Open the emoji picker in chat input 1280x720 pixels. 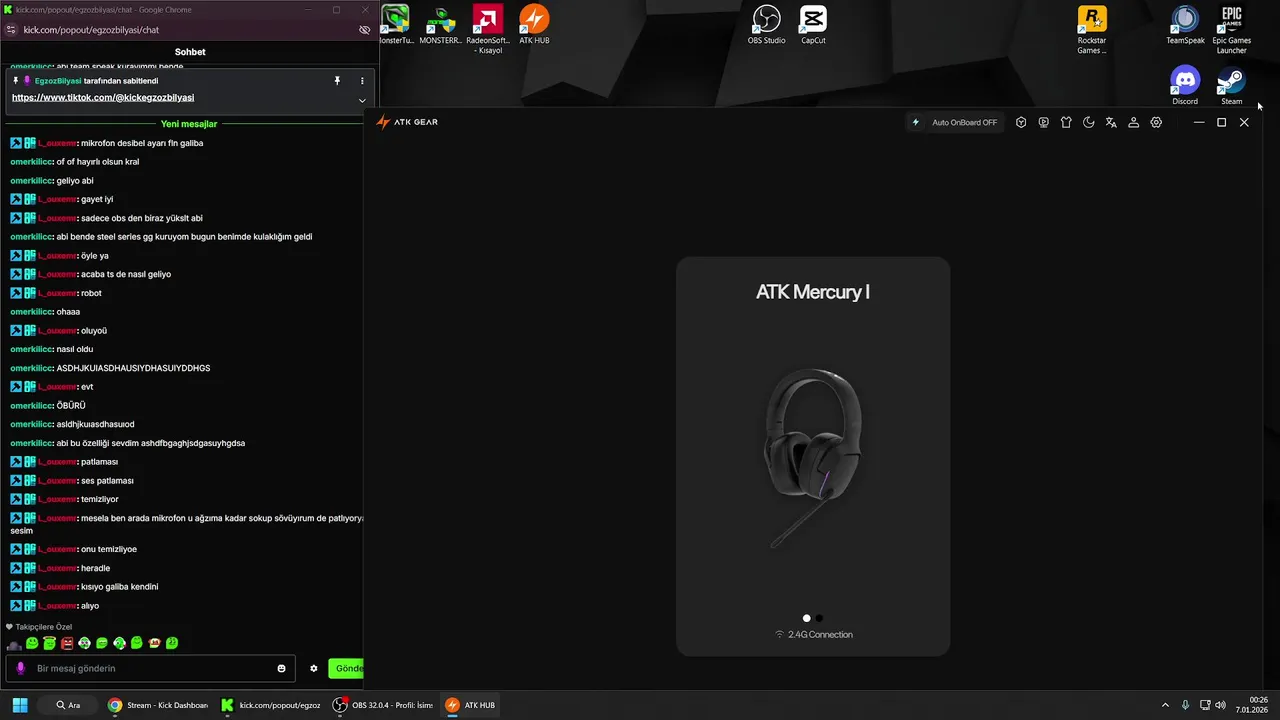tap(282, 668)
